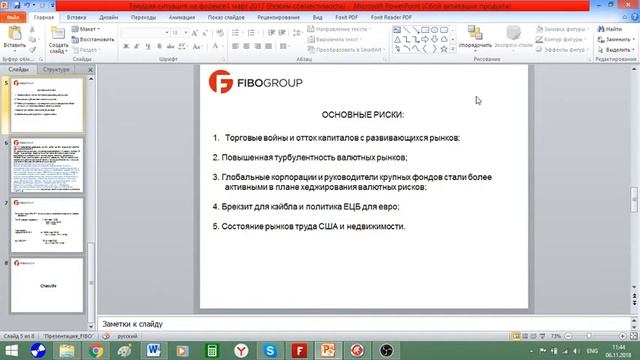Screen dimensions: 640x360
Task: Open the font color dropdown
Action: click(222, 46)
